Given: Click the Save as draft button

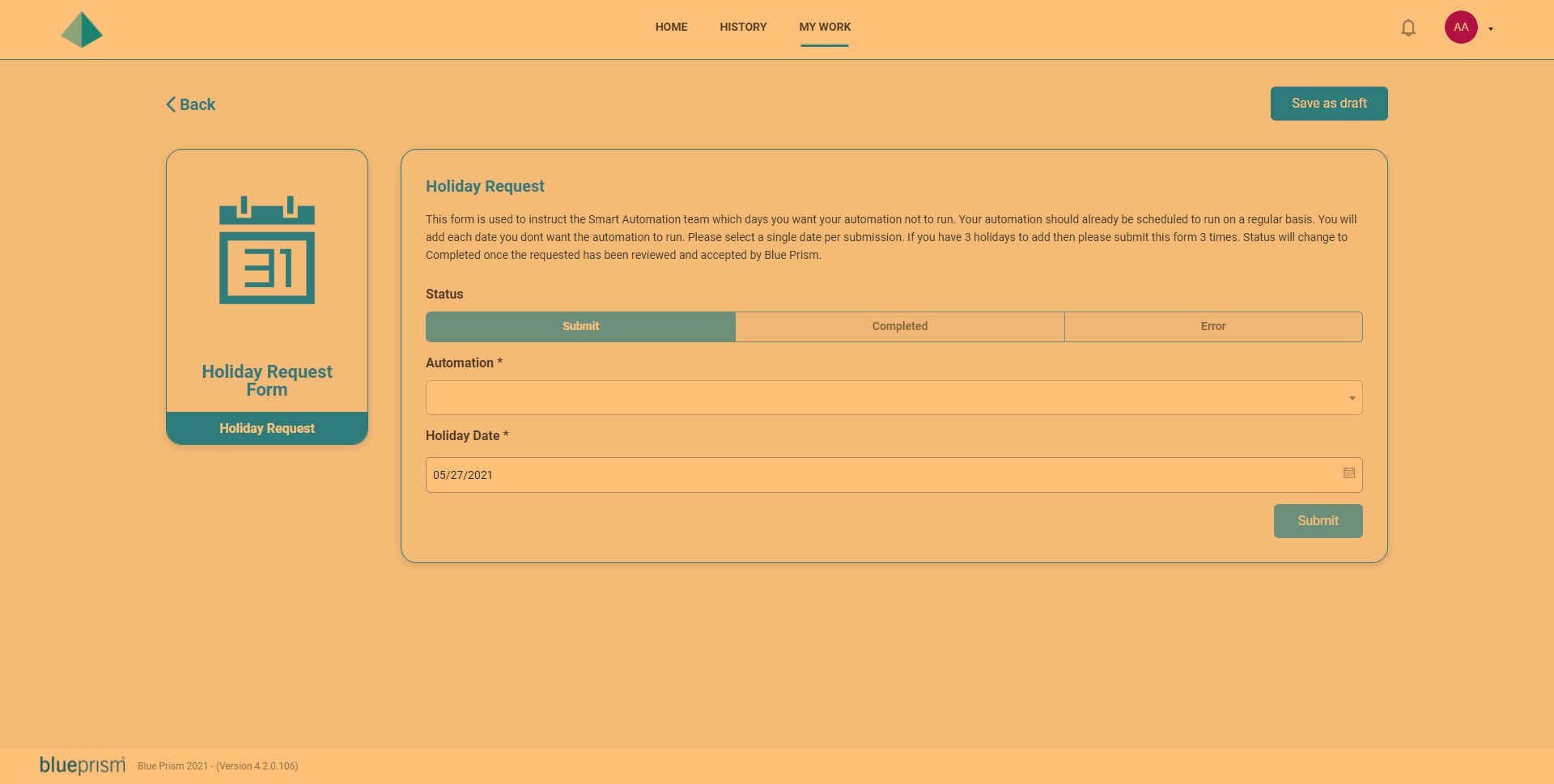Looking at the screenshot, I should click(1329, 104).
